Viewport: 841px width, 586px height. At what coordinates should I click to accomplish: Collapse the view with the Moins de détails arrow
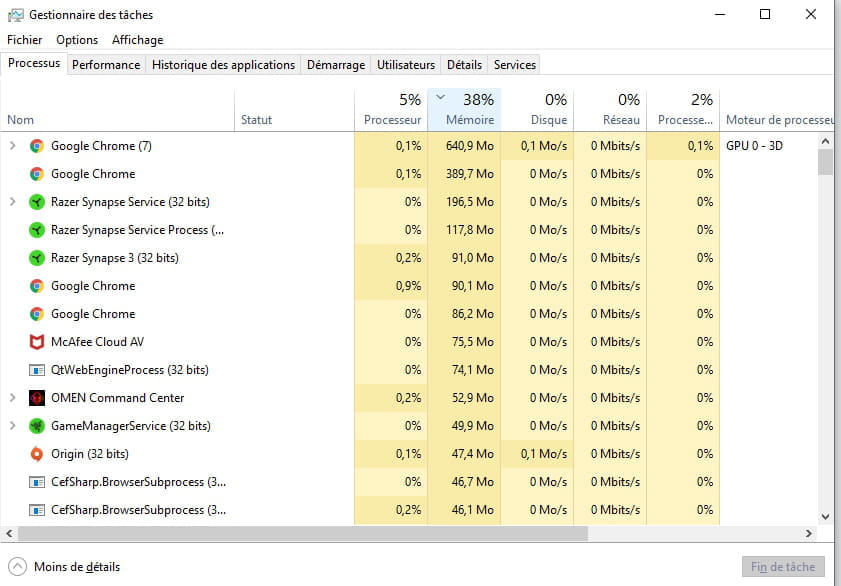pos(17,567)
